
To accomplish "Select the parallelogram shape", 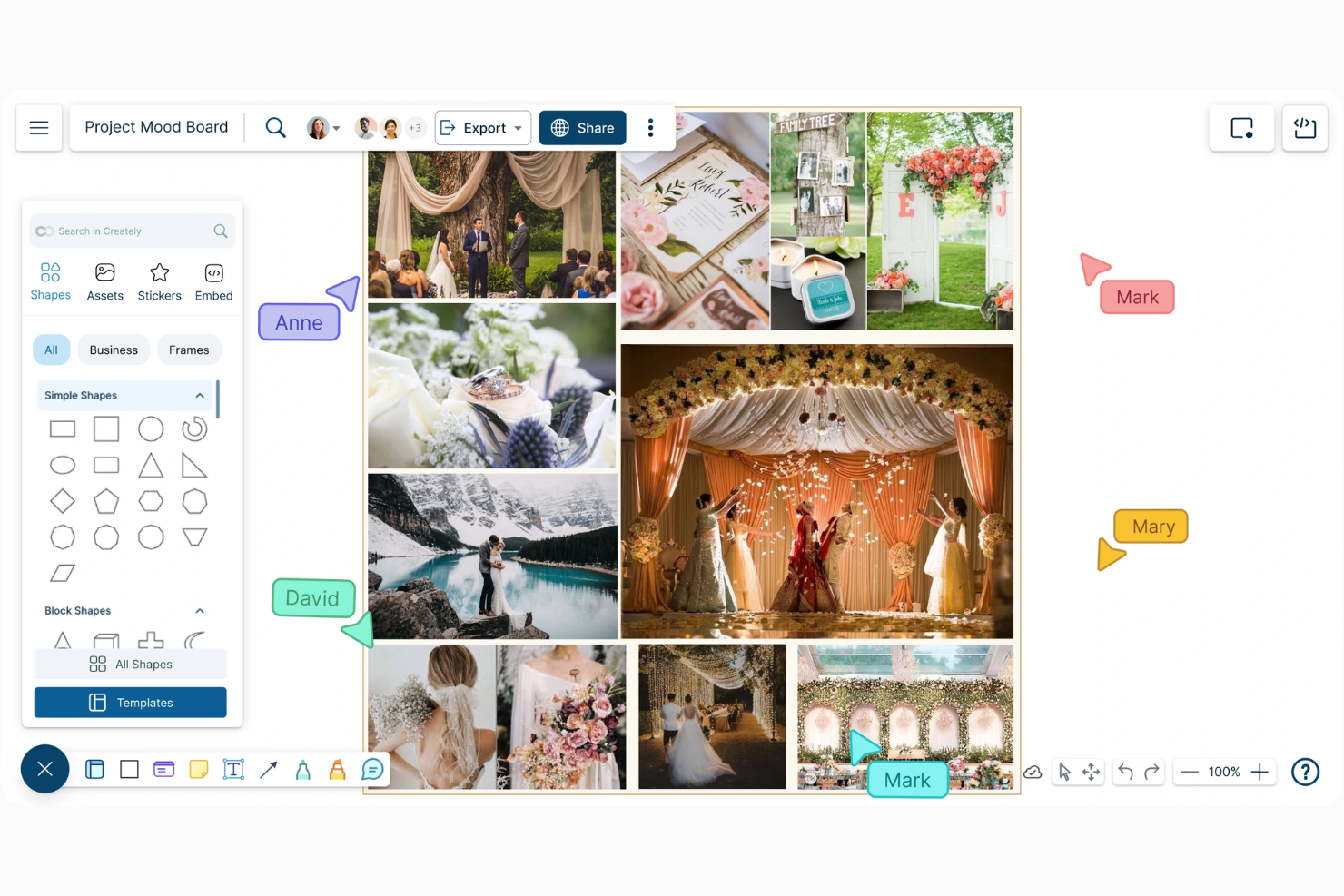I will coord(63,573).
